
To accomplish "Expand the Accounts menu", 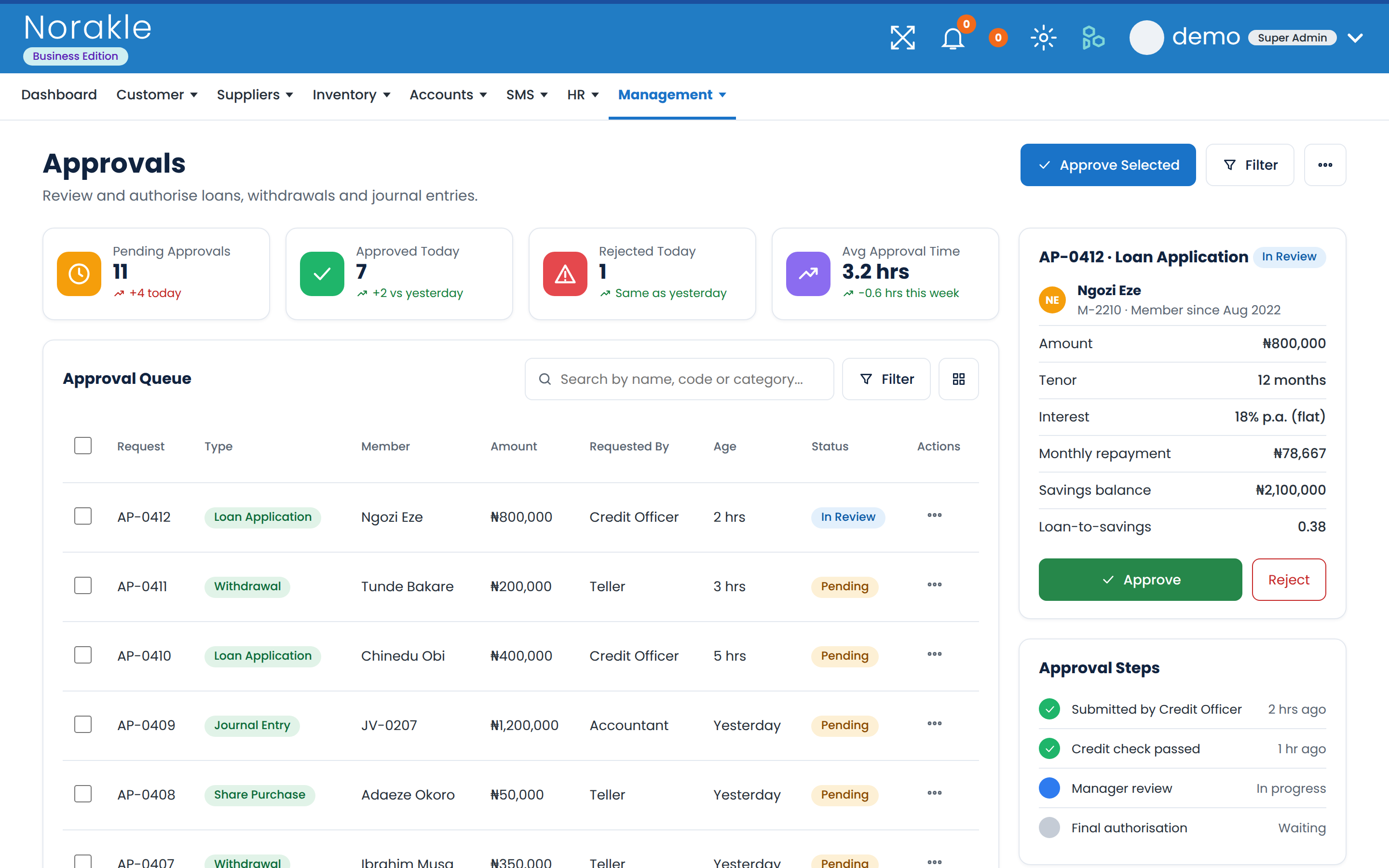I will click(x=448, y=95).
